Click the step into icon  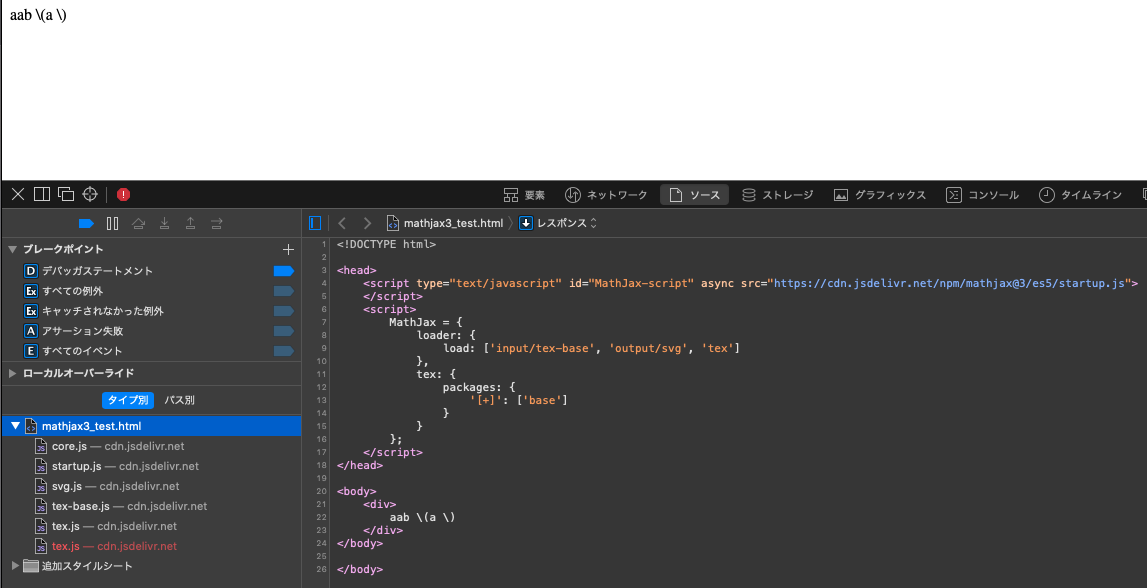165,223
